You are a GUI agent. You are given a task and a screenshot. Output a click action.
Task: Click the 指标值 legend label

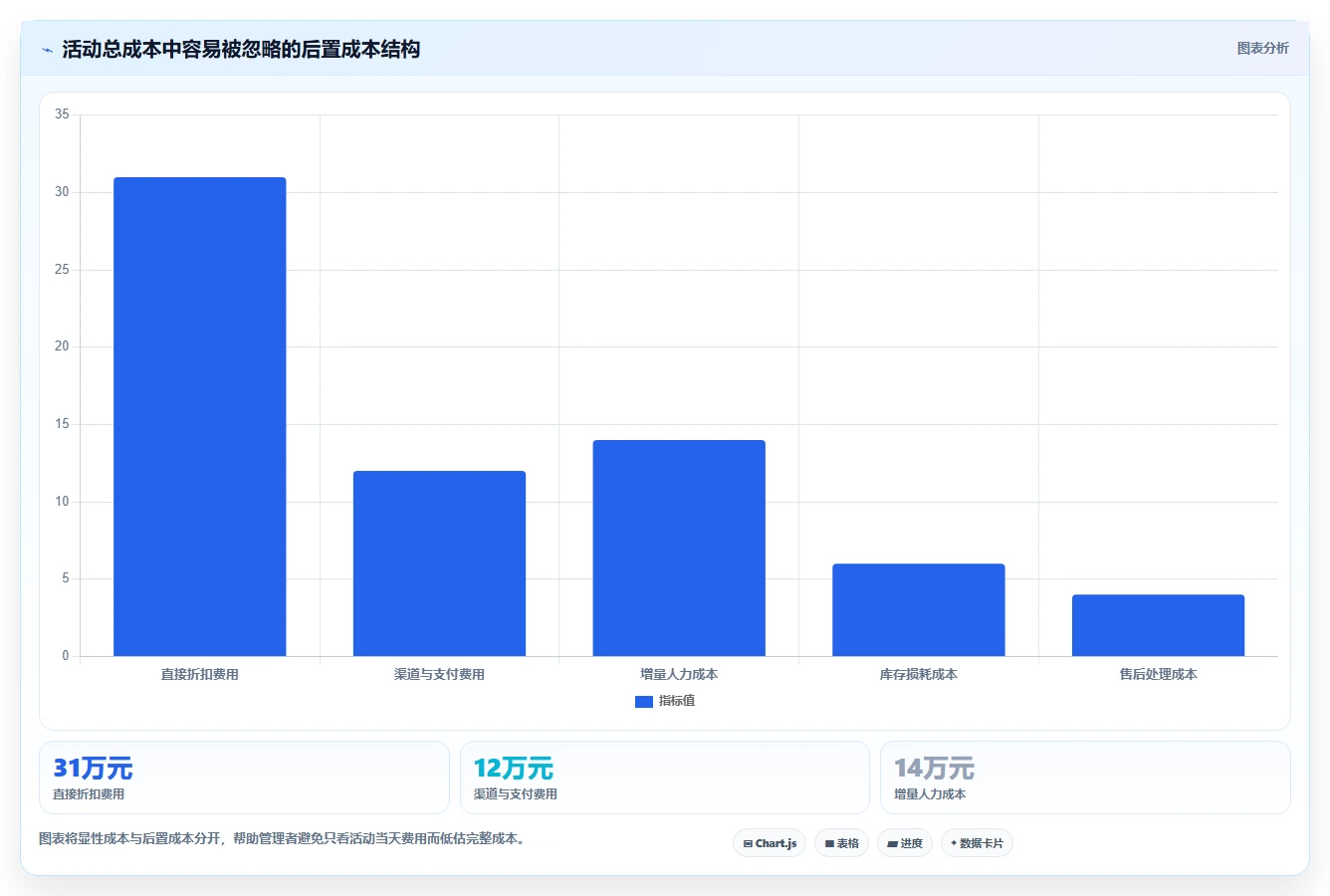coord(677,701)
